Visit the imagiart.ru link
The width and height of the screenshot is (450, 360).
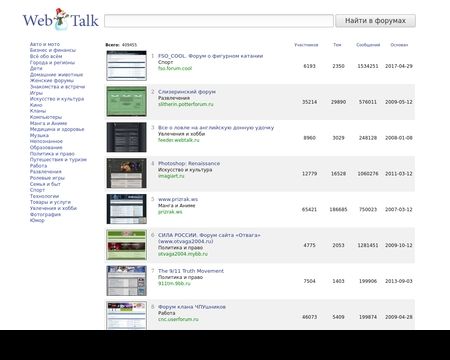click(171, 176)
